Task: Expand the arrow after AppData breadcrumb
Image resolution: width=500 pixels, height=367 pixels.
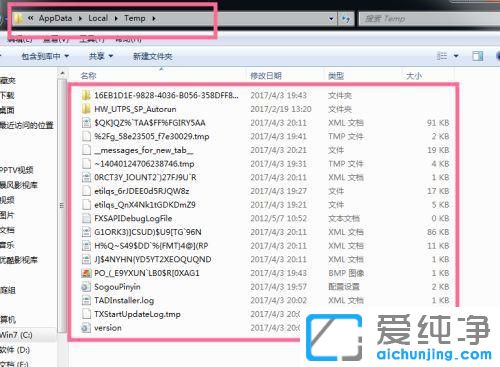Action: click(x=80, y=18)
